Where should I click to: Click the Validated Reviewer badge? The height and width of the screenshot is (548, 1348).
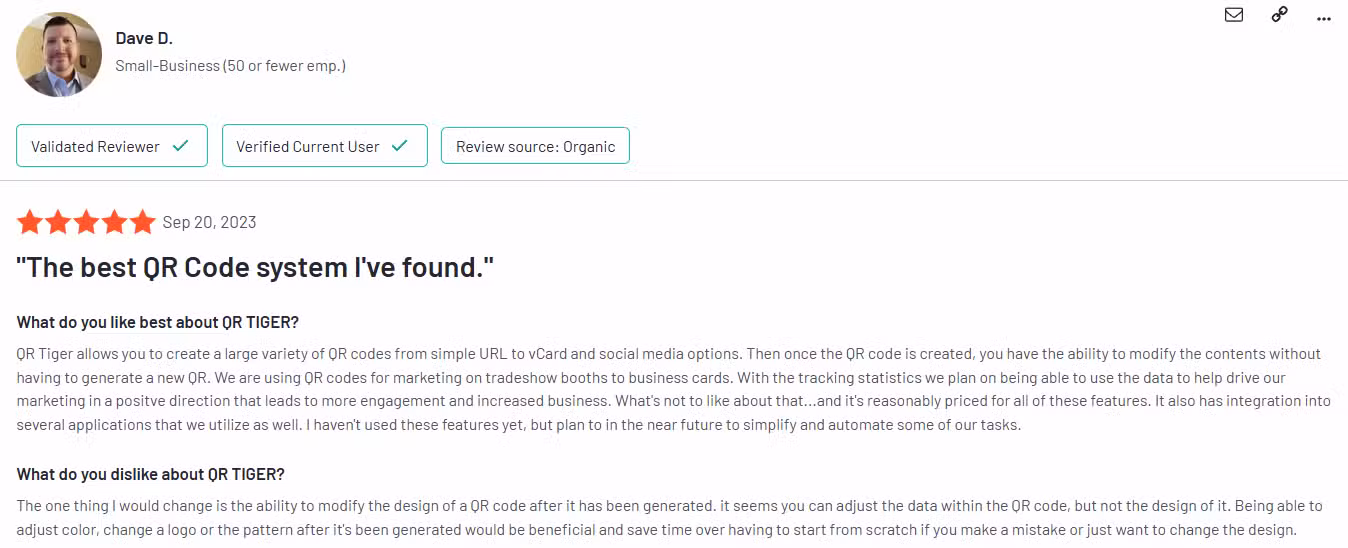[111, 146]
